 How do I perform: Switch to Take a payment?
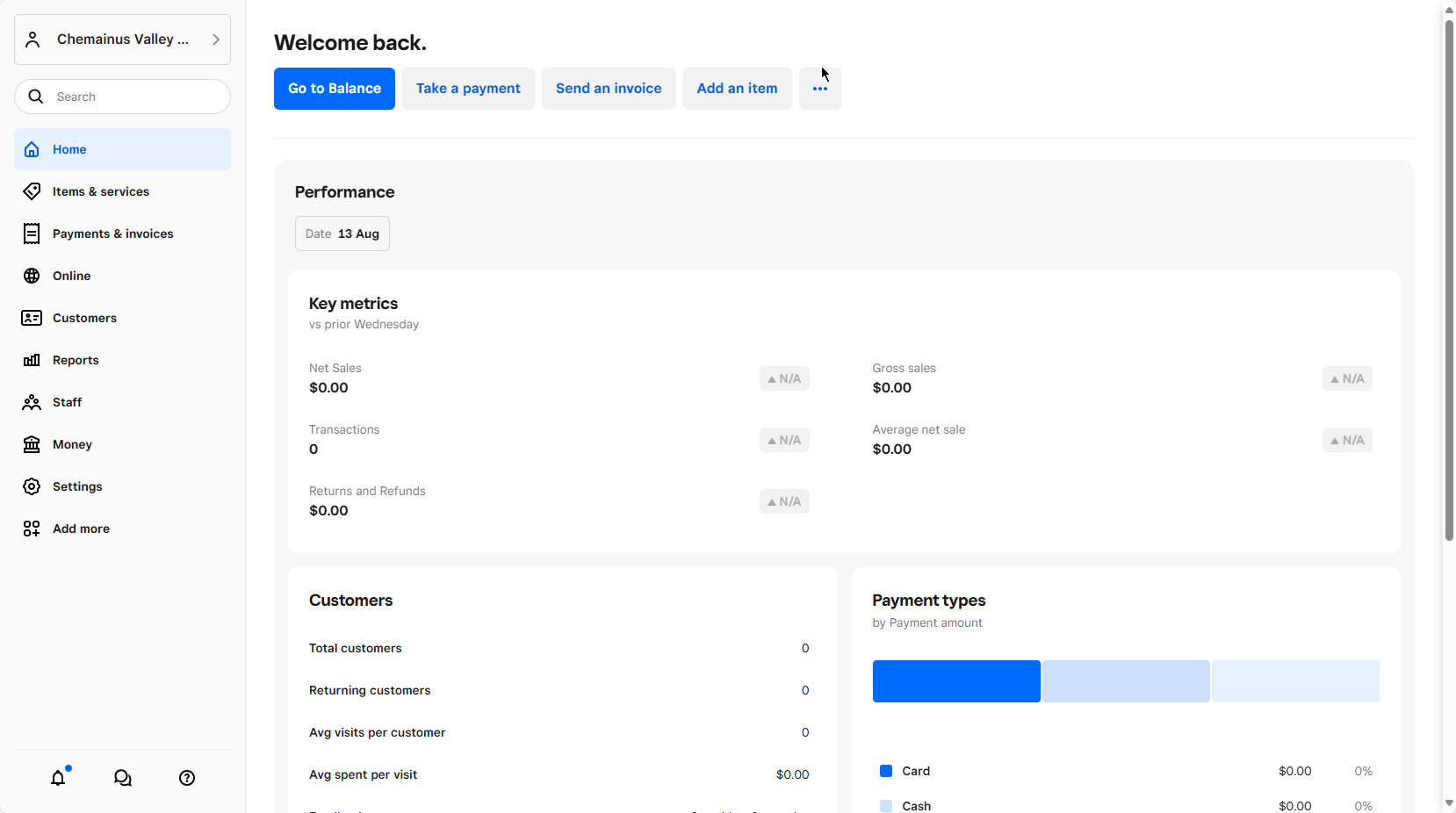tap(467, 88)
